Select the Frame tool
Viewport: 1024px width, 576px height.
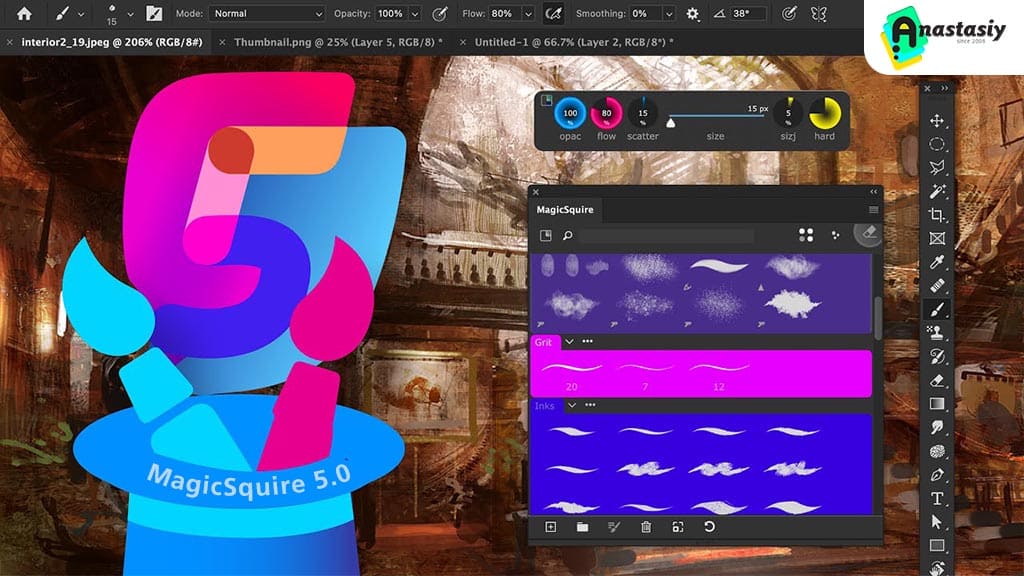point(936,238)
